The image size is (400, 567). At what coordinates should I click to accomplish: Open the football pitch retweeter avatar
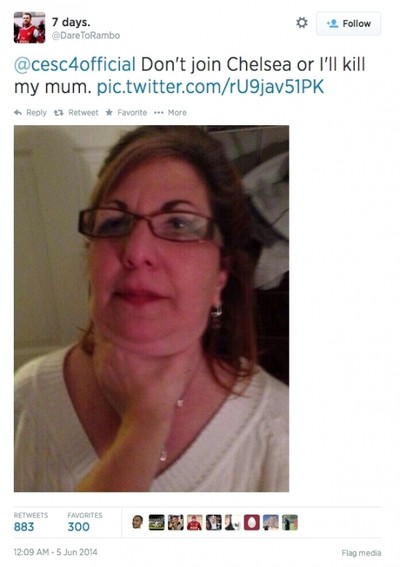157,522
